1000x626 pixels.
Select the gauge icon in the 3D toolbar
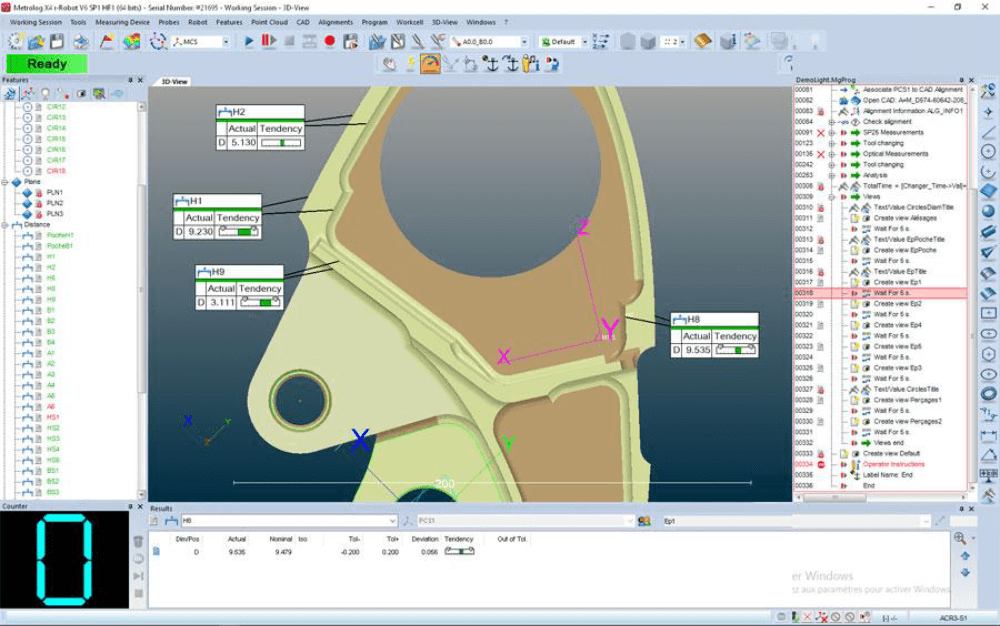[430, 64]
